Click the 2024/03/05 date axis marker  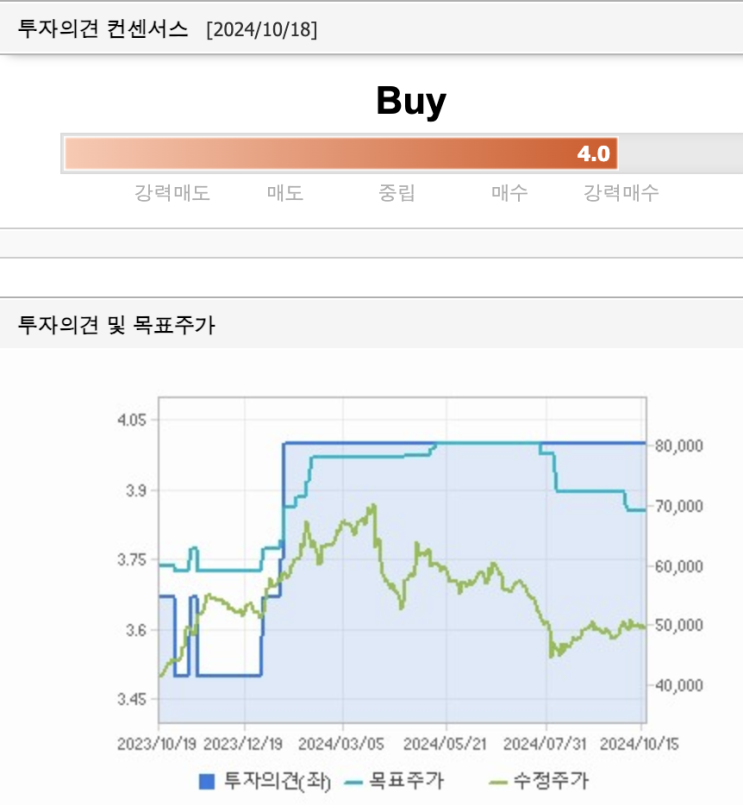(x=341, y=744)
